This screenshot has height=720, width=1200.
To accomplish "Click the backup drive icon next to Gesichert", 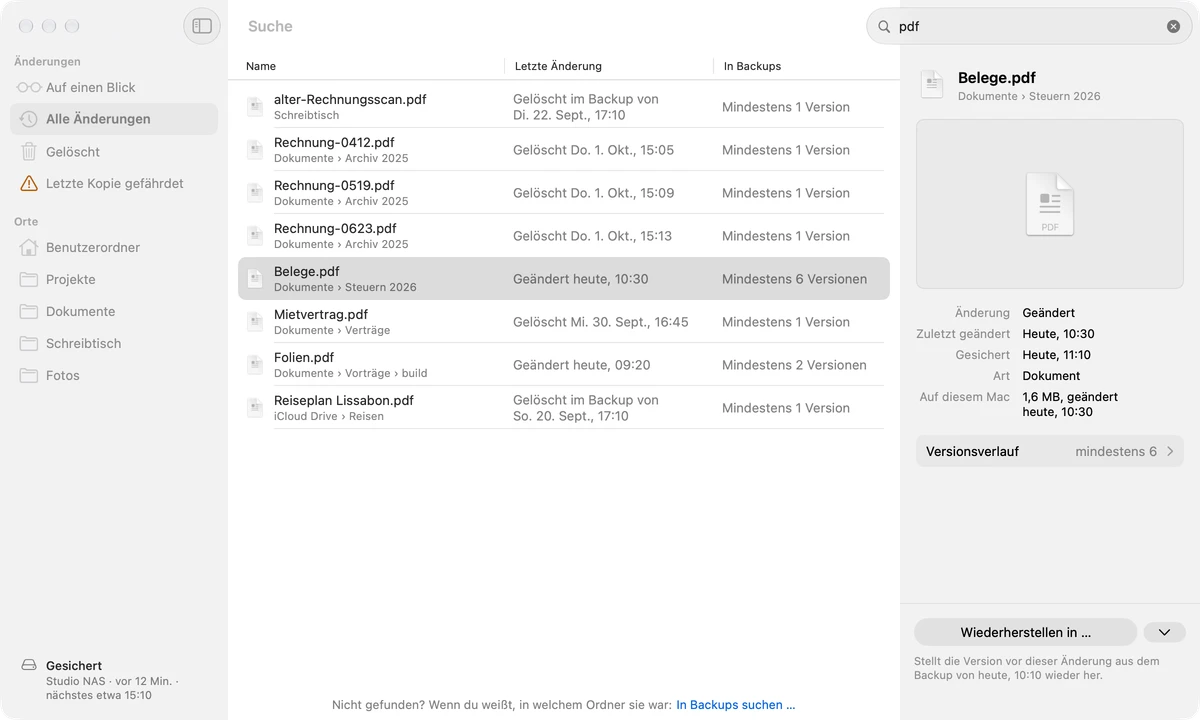I will point(29,666).
